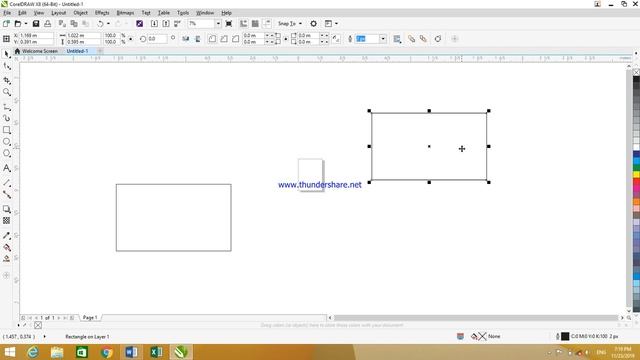The width and height of the screenshot is (640, 360).
Task: Open the Options gear icon
Action: [x=313, y=24]
